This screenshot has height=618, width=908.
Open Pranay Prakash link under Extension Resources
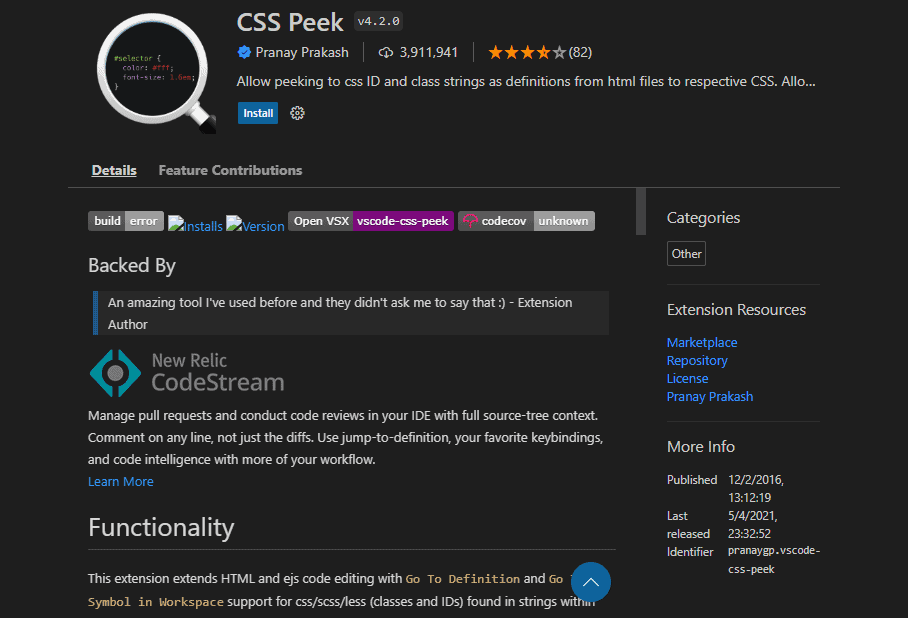[x=710, y=396]
